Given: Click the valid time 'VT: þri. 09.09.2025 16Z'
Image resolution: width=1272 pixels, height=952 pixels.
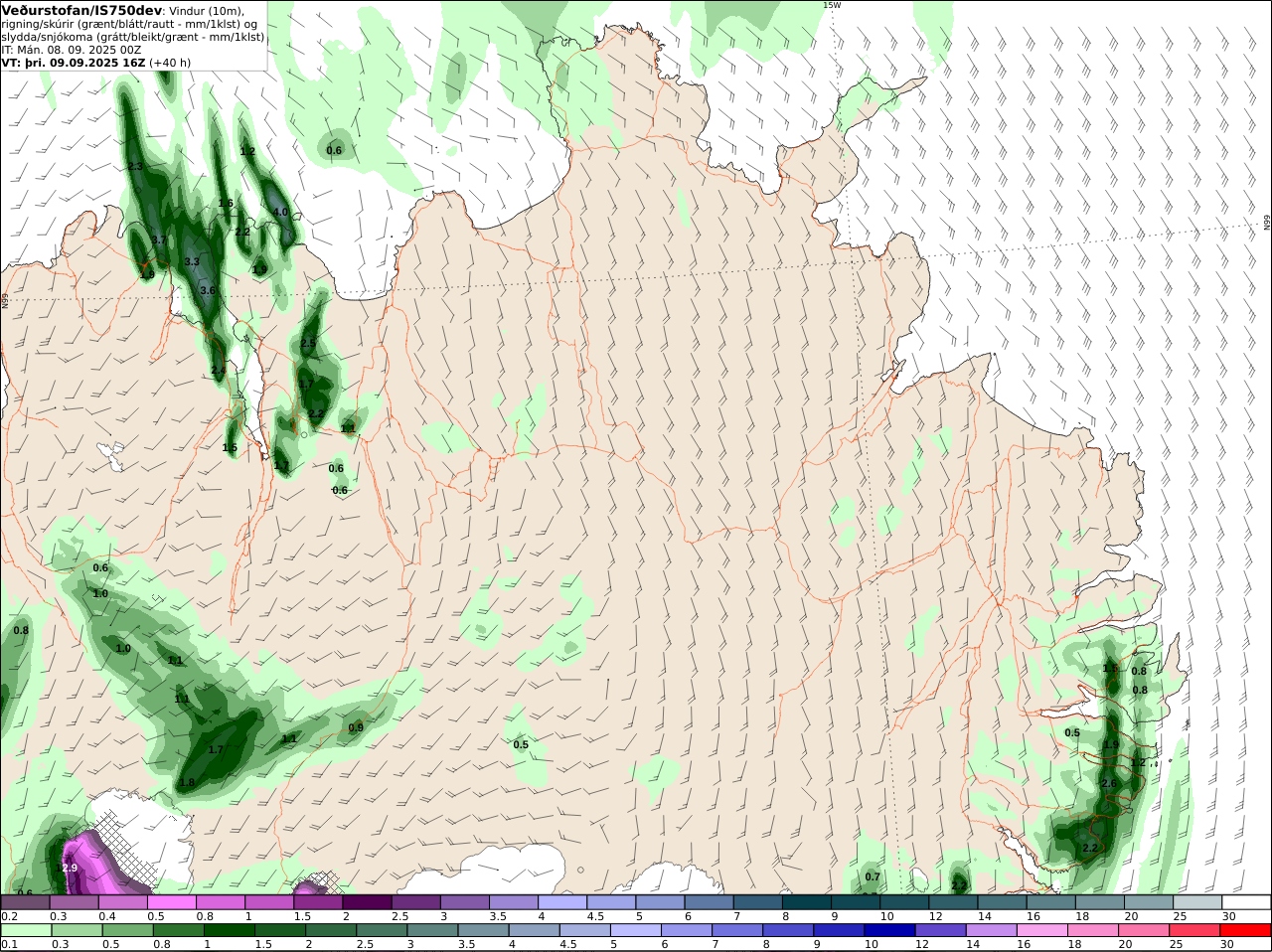Looking at the screenshot, I should click(74, 63).
